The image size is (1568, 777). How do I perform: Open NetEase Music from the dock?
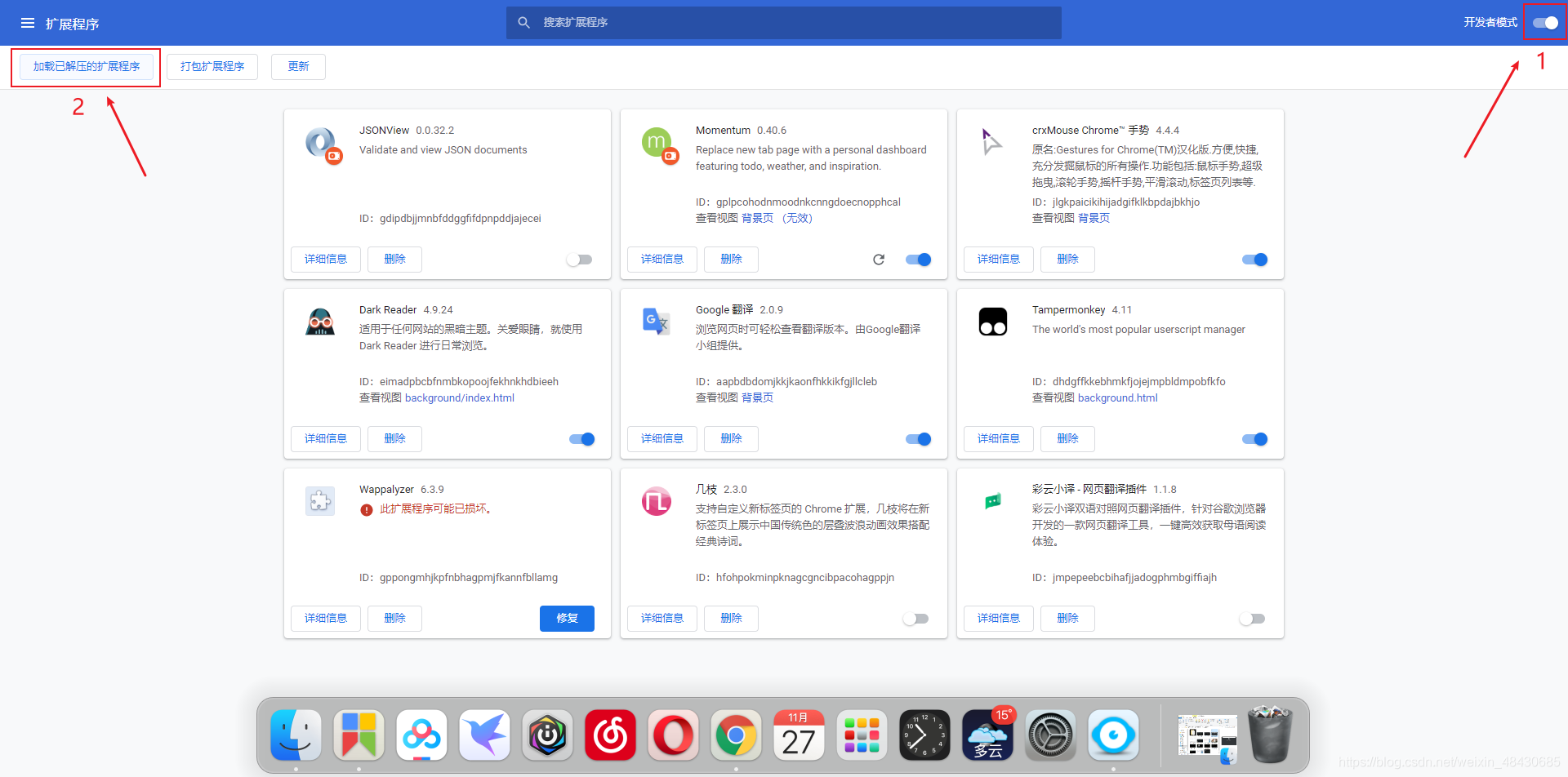(610, 735)
